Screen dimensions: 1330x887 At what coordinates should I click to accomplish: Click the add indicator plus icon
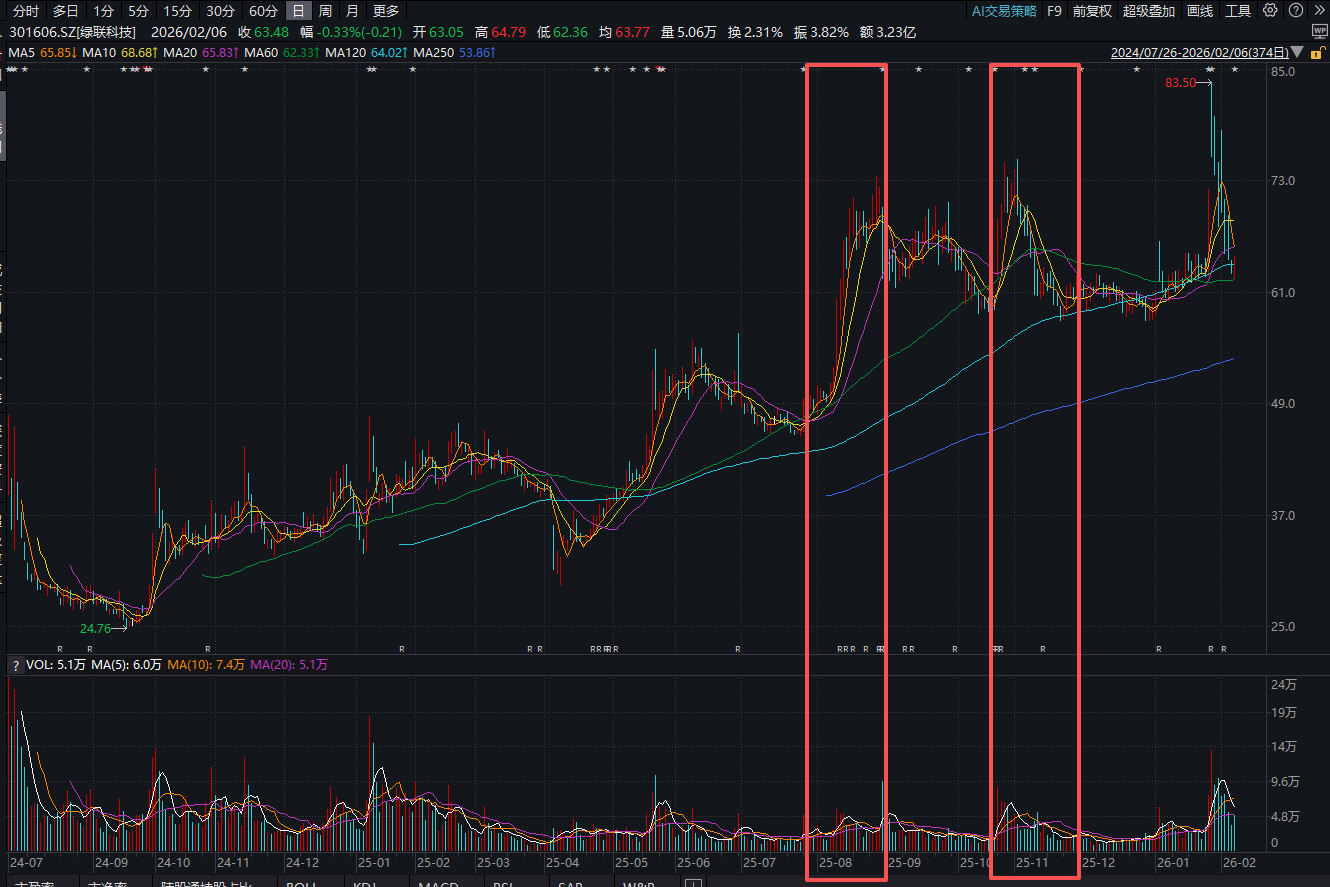coord(693,884)
